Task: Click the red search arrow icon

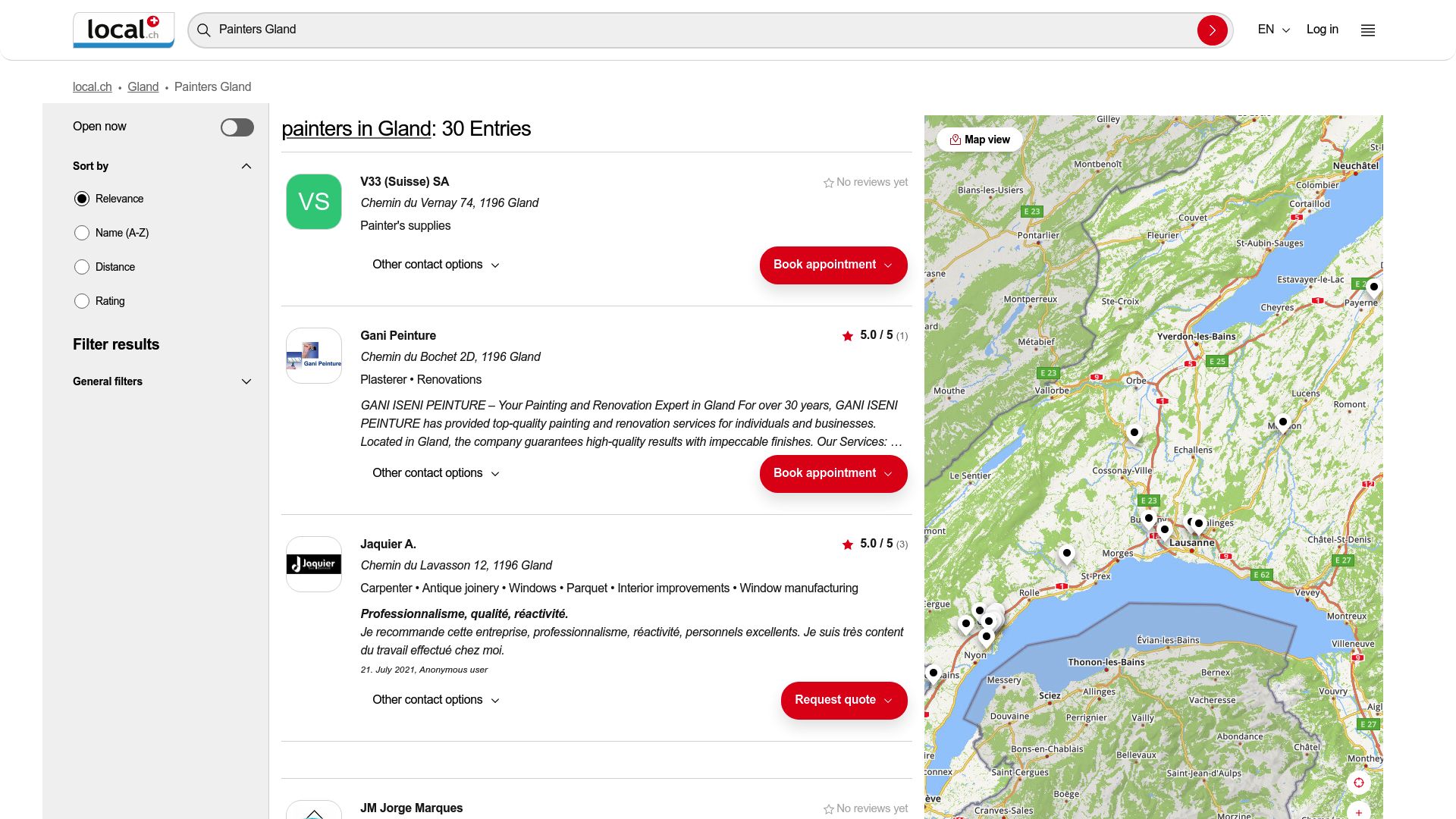Action: click(1213, 30)
